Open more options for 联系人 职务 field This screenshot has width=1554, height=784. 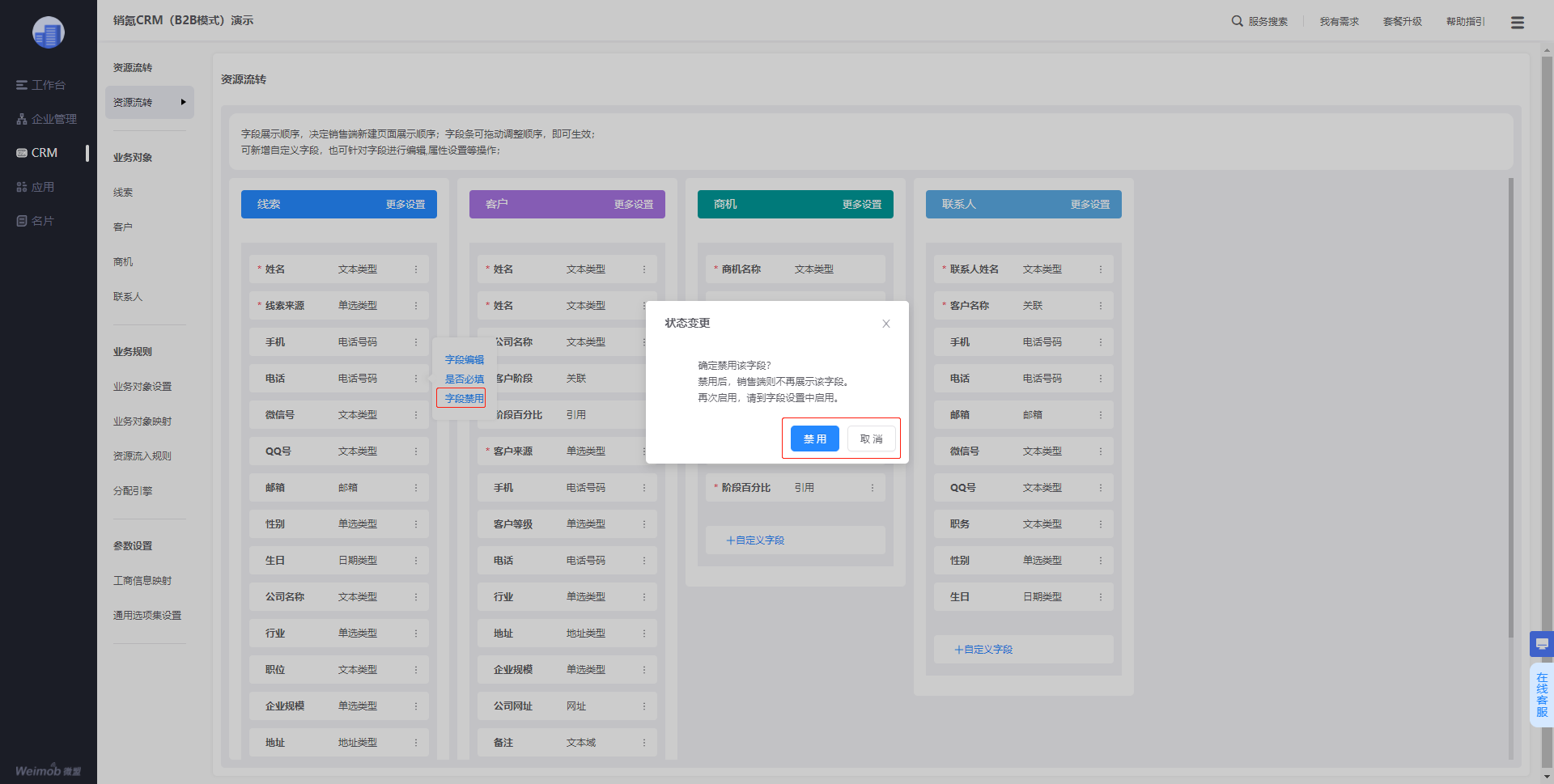(1101, 524)
